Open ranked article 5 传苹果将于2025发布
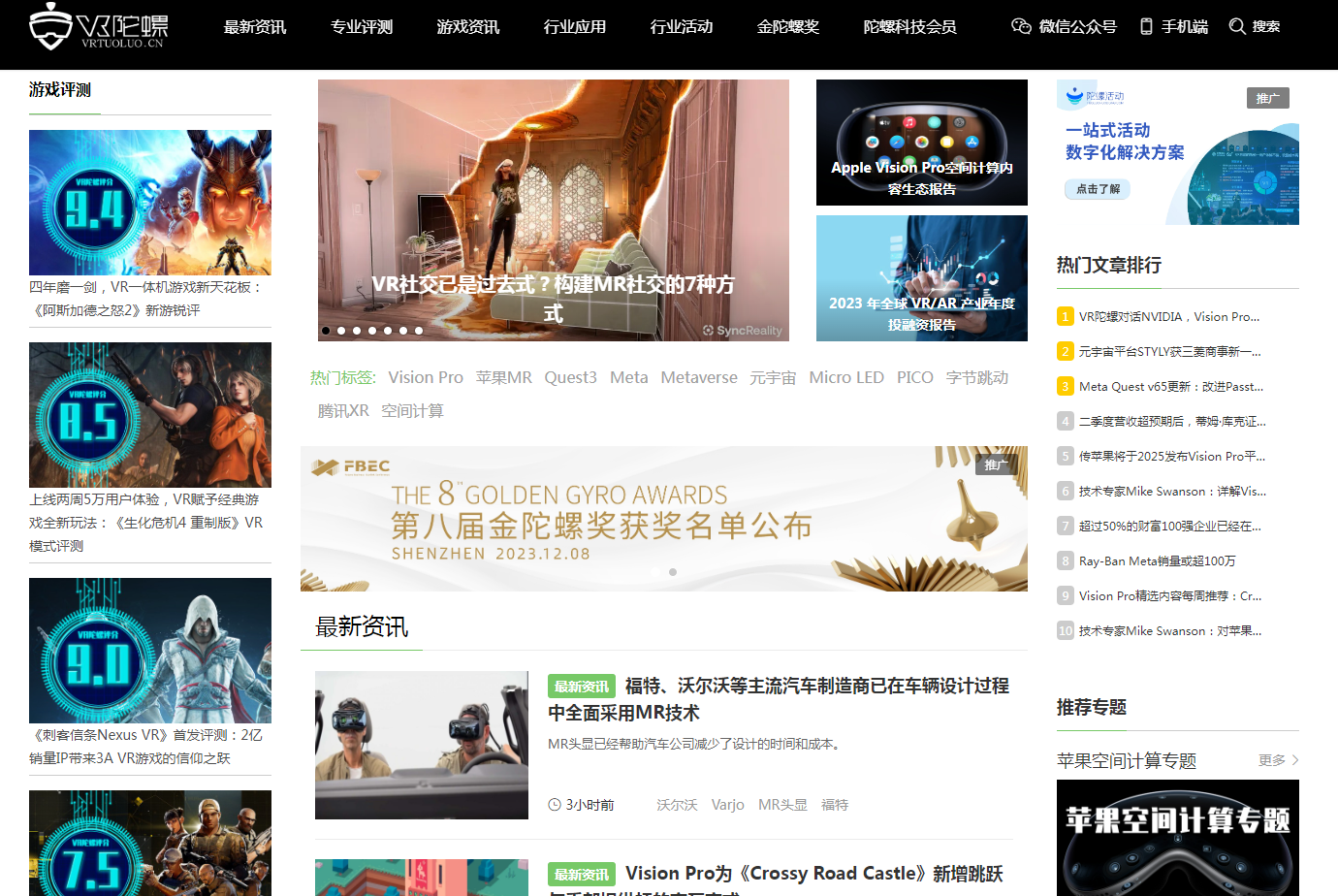Screen dimensions: 1338x896 (1172, 456)
